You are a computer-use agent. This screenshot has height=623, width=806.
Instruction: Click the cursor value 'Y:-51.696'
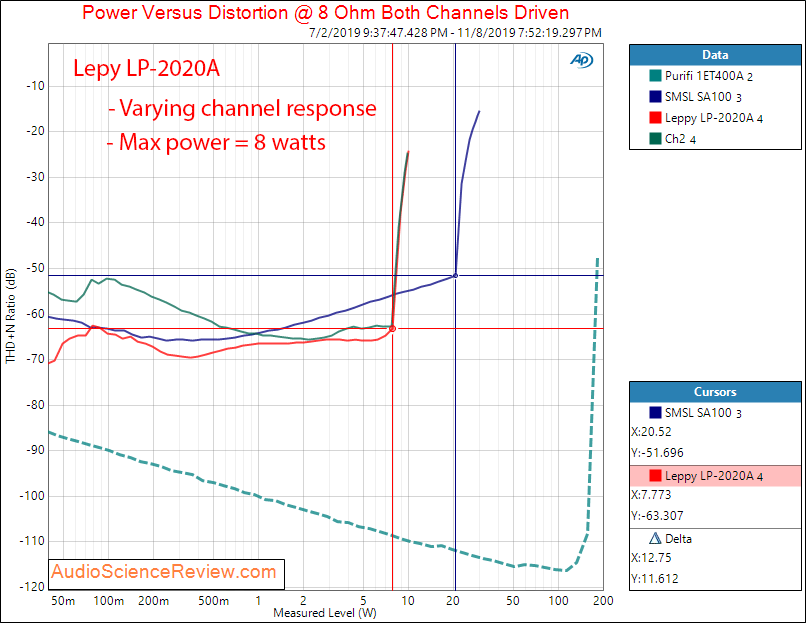[657, 453]
